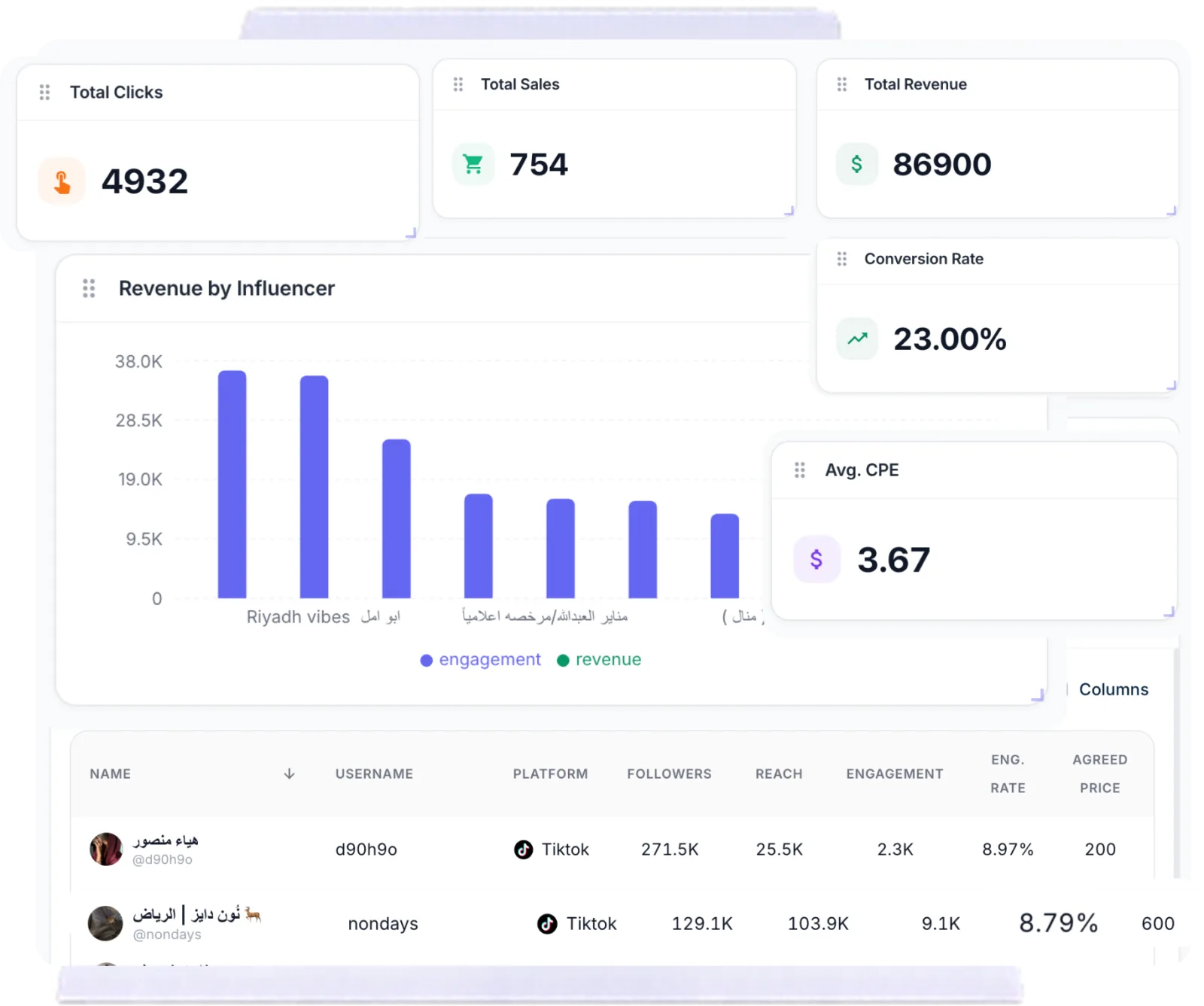Screen dimensions: 1204x1006
Task: Click the 8.97% engagement rate cell
Action: pos(1008,849)
